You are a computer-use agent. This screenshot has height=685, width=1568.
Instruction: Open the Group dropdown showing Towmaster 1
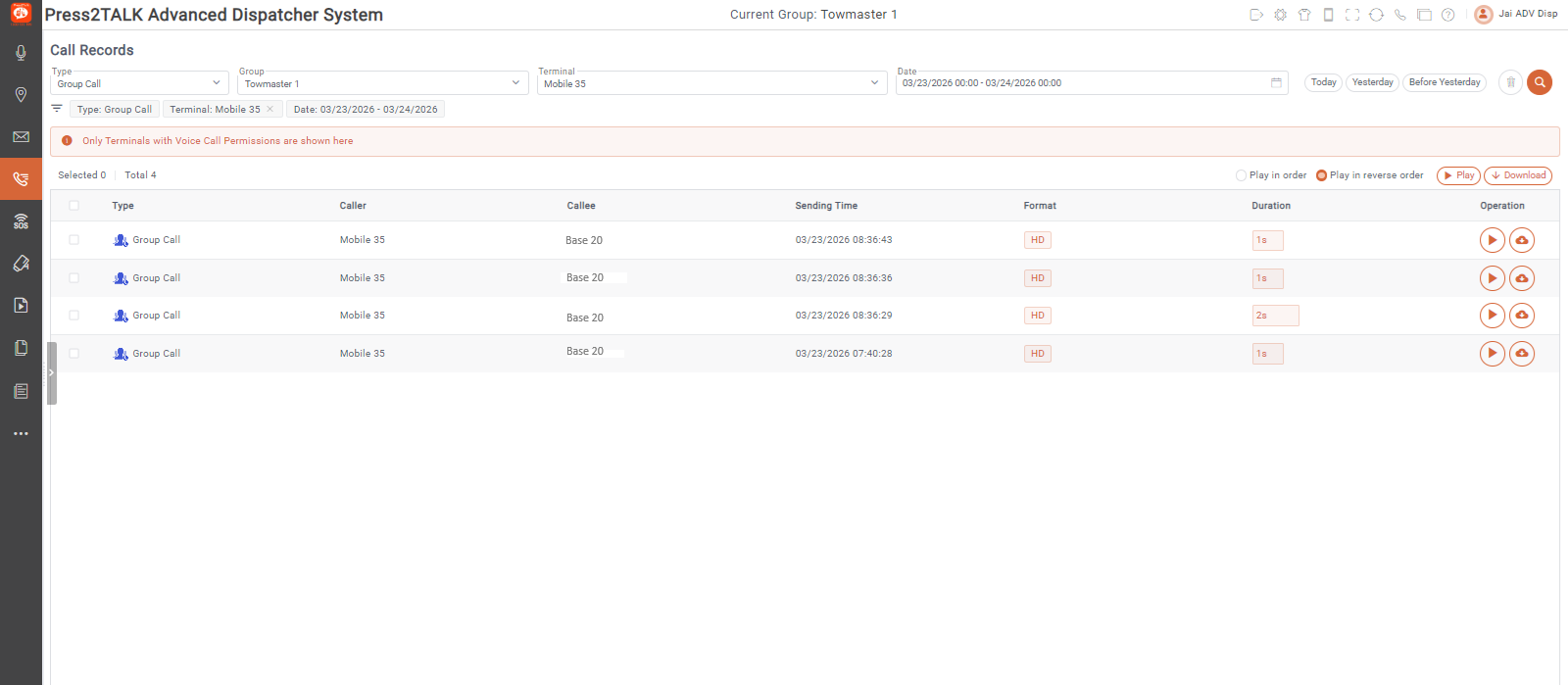tap(383, 83)
